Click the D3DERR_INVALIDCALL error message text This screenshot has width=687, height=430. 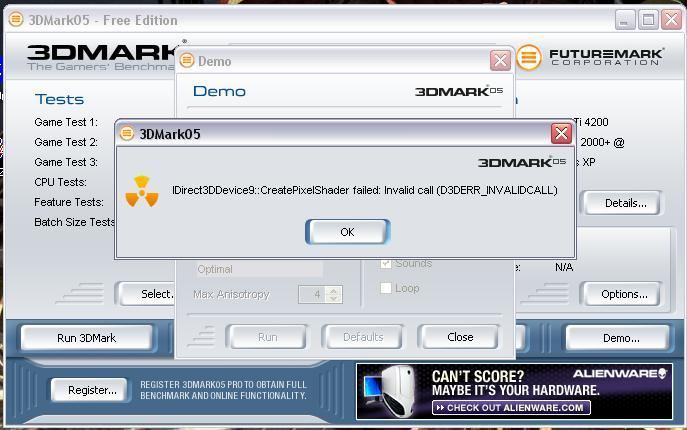(365, 190)
